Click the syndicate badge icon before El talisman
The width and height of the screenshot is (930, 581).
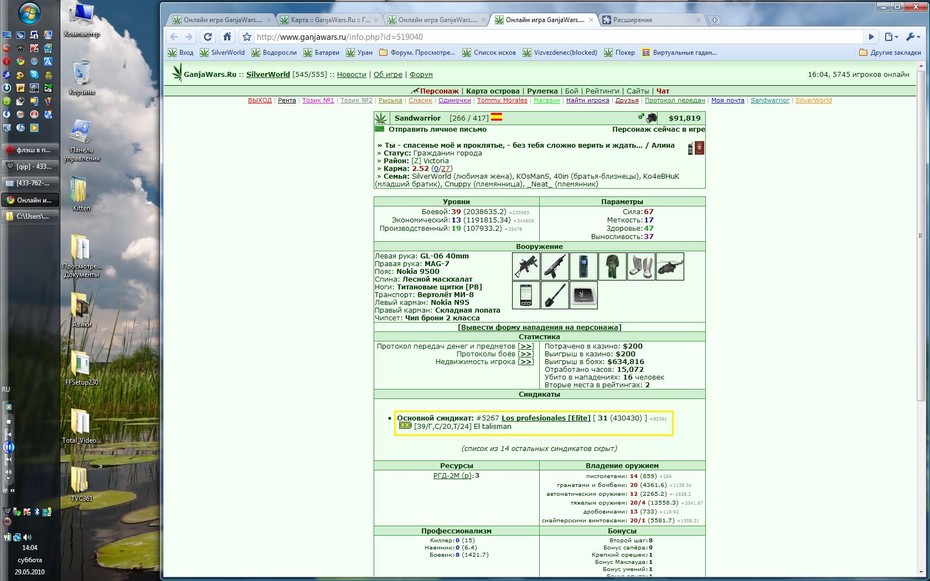pyautogui.click(x=405, y=426)
